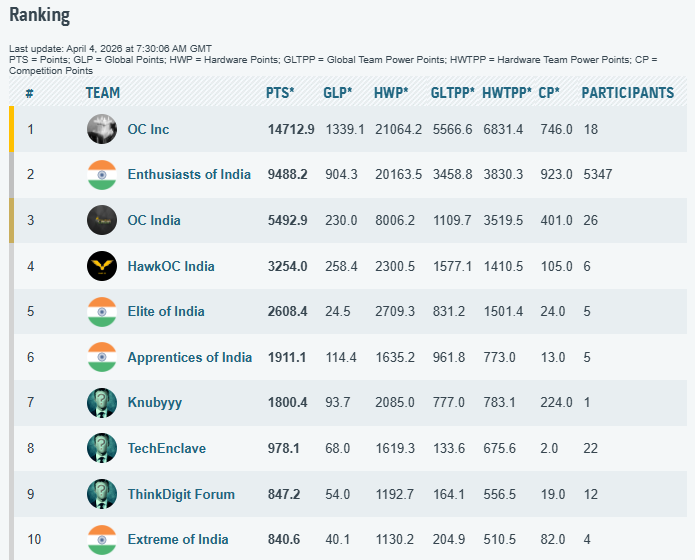695x560 pixels.
Task: Select the 3254.0 points value
Action: pyautogui.click(x=288, y=266)
